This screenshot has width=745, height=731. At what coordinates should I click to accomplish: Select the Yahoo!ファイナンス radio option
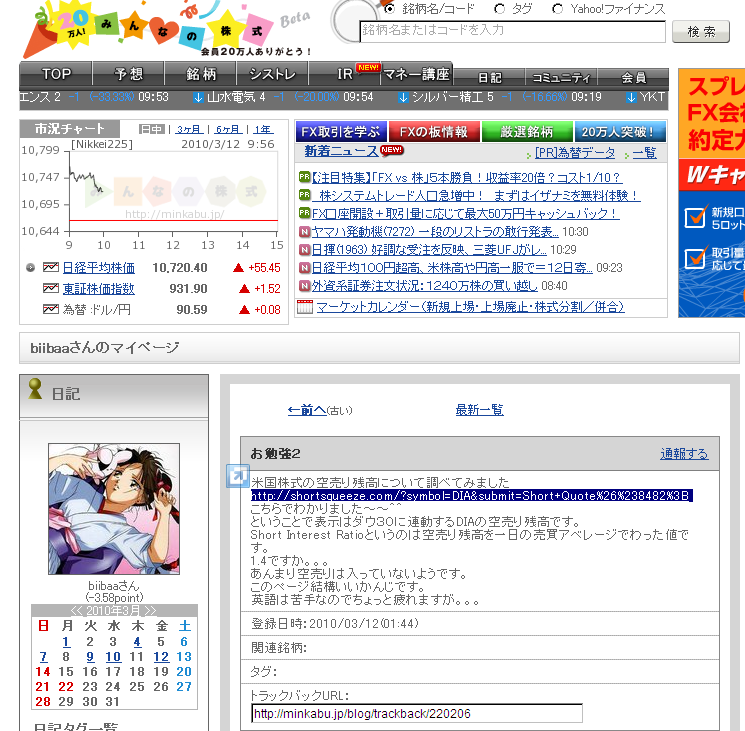(x=557, y=9)
